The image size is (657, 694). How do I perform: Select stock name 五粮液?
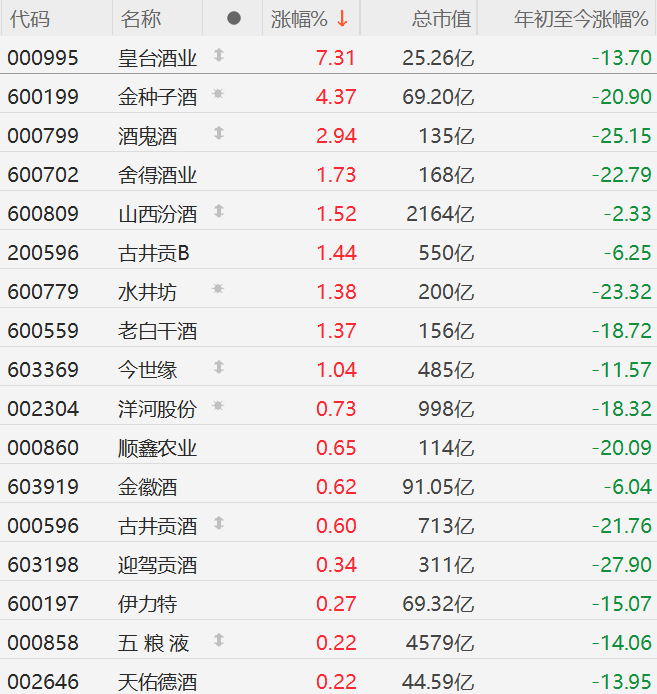(154, 643)
